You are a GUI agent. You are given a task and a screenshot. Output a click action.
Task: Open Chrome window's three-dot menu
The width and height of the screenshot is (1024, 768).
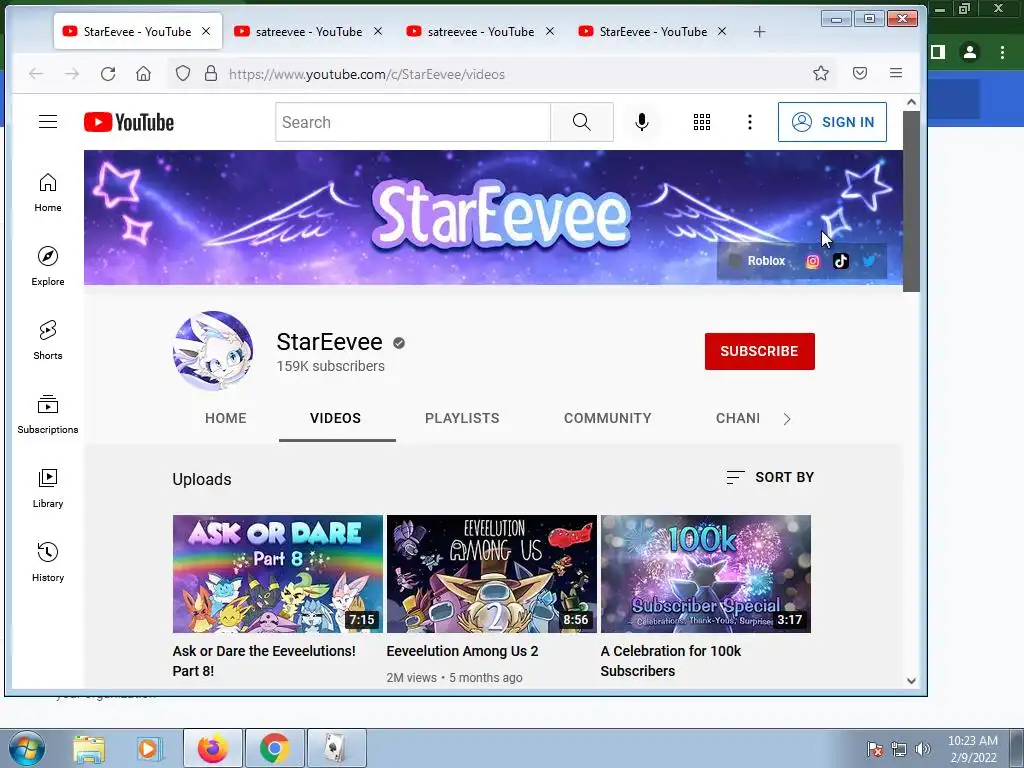tap(1002, 52)
